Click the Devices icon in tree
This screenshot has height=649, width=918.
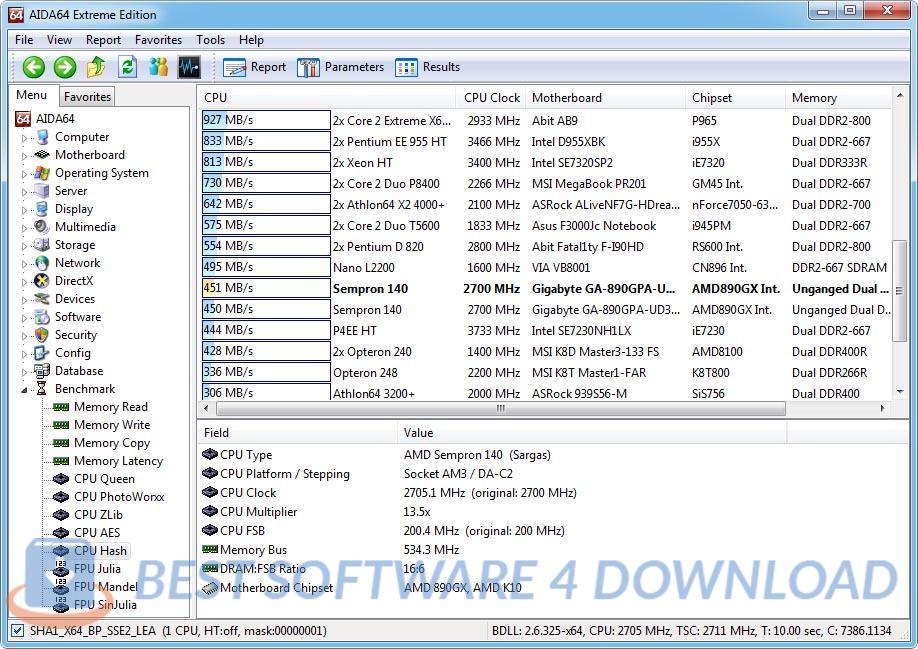coord(42,299)
